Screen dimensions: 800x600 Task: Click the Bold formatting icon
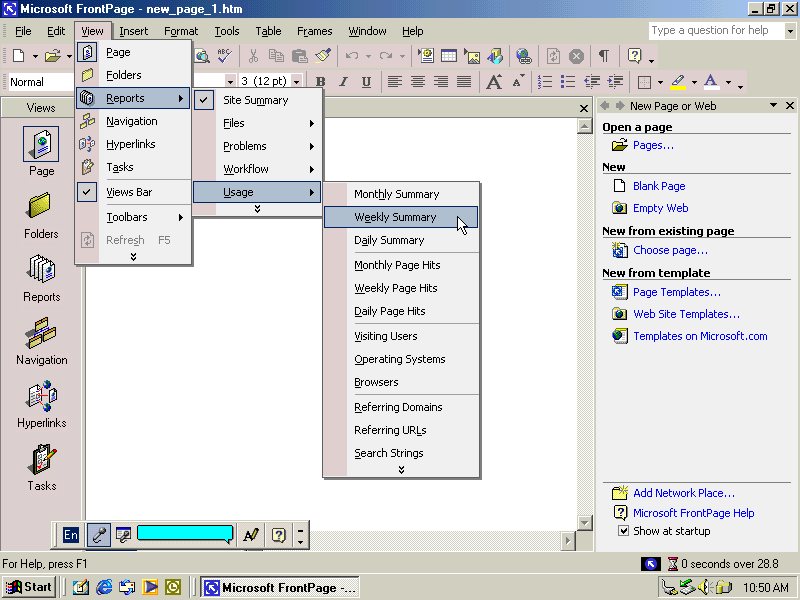[320, 82]
